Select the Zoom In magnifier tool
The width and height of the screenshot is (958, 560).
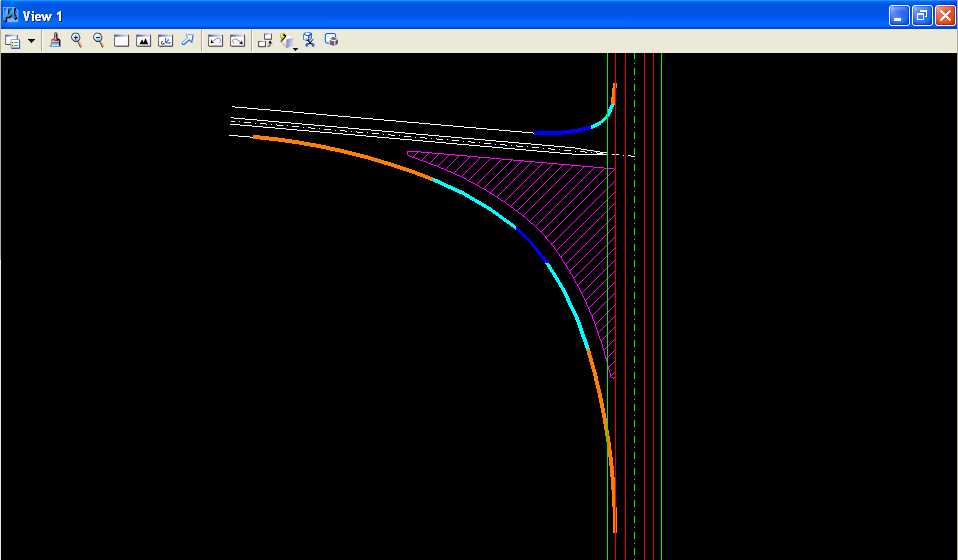click(x=77, y=41)
